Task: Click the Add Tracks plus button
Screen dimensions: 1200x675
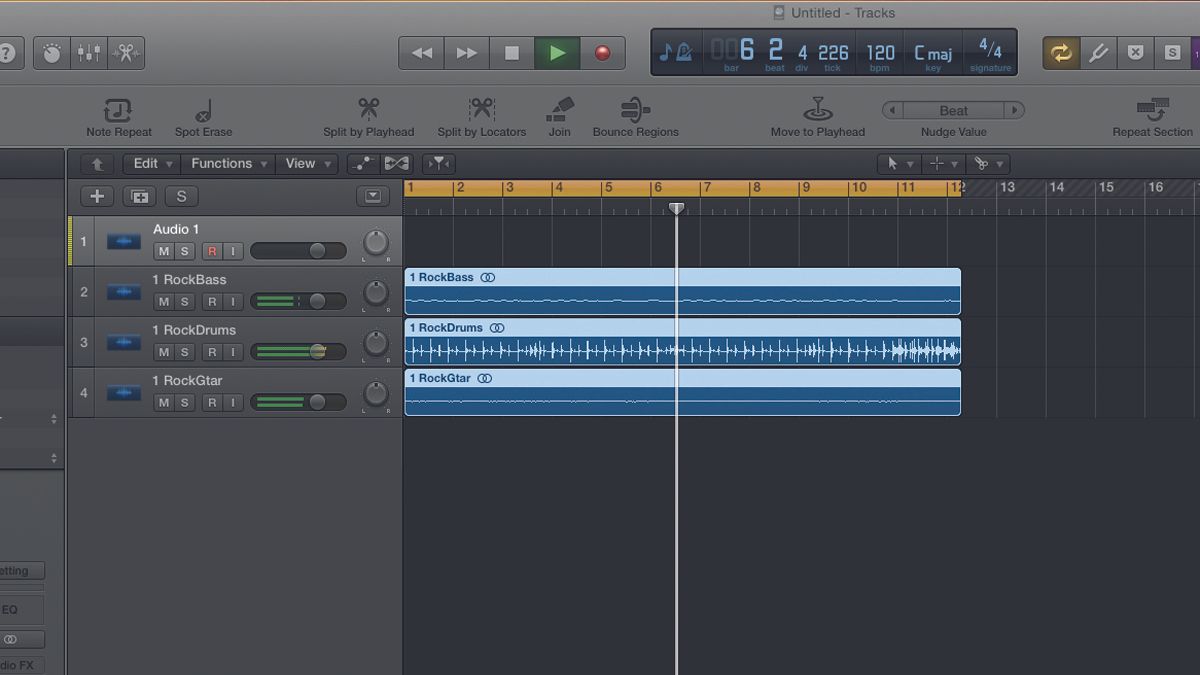Action: (x=96, y=196)
